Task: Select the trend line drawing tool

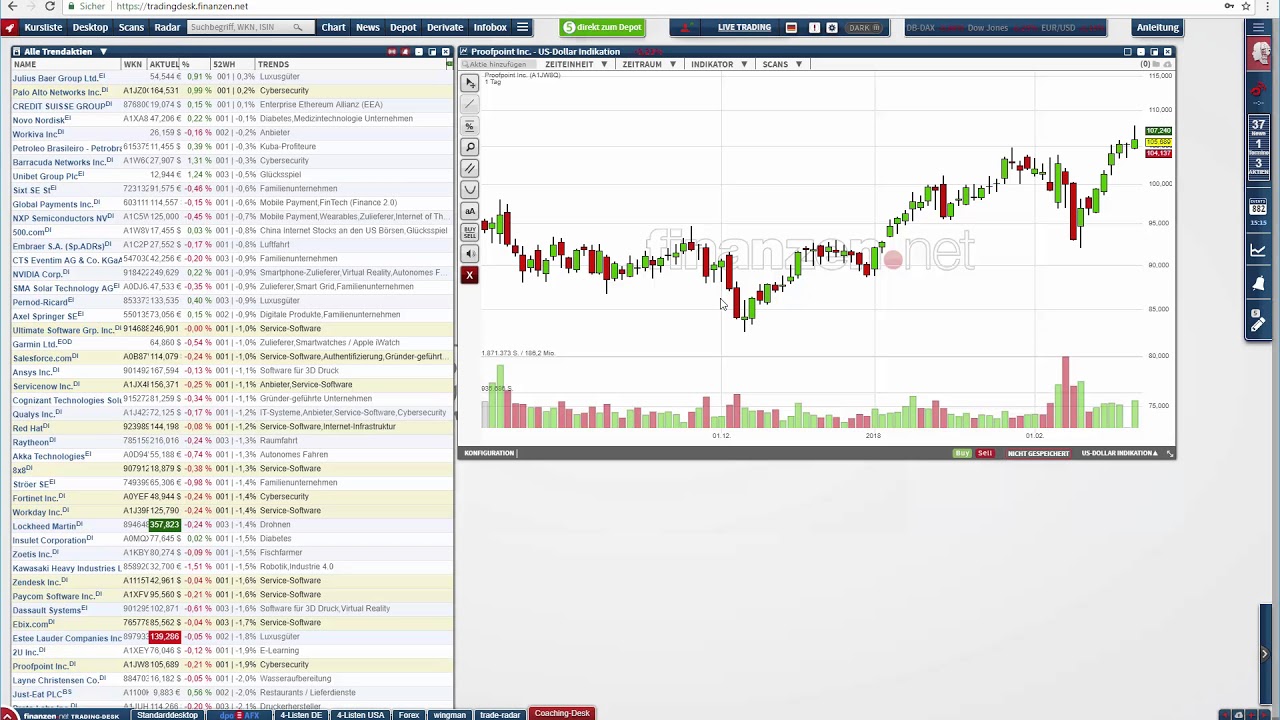Action: point(470,105)
